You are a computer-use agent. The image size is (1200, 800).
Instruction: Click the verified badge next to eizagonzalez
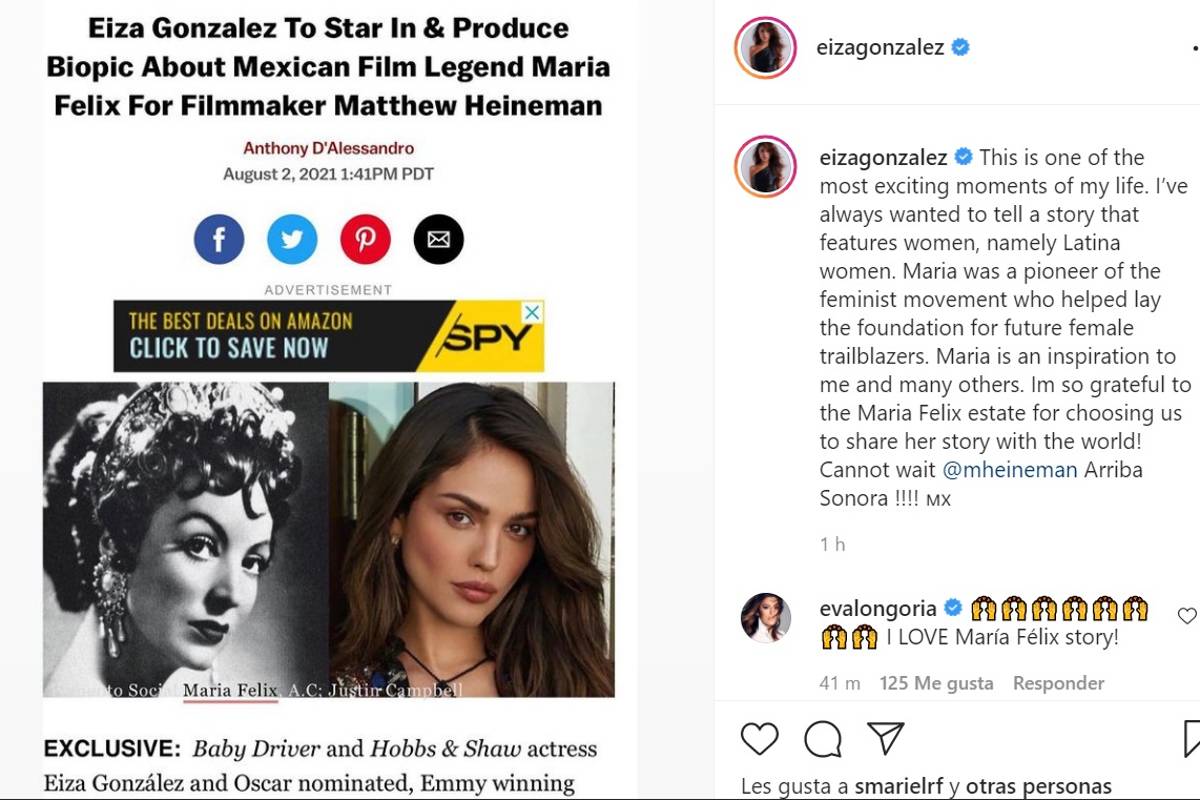[x=962, y=46]
